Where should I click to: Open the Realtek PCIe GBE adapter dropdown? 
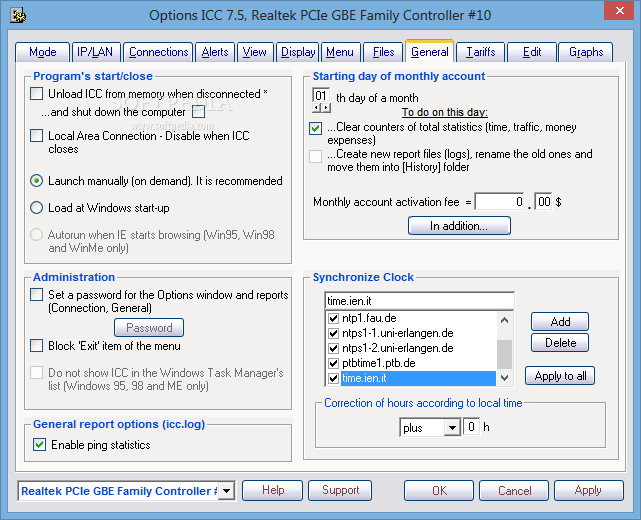pos(226,491)
